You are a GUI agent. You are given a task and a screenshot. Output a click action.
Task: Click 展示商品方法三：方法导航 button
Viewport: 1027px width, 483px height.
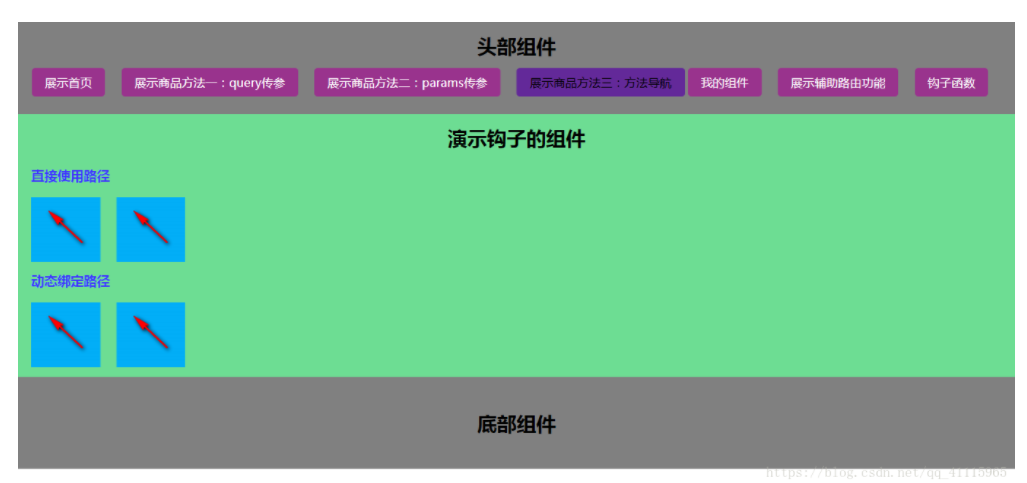[600, 83]
